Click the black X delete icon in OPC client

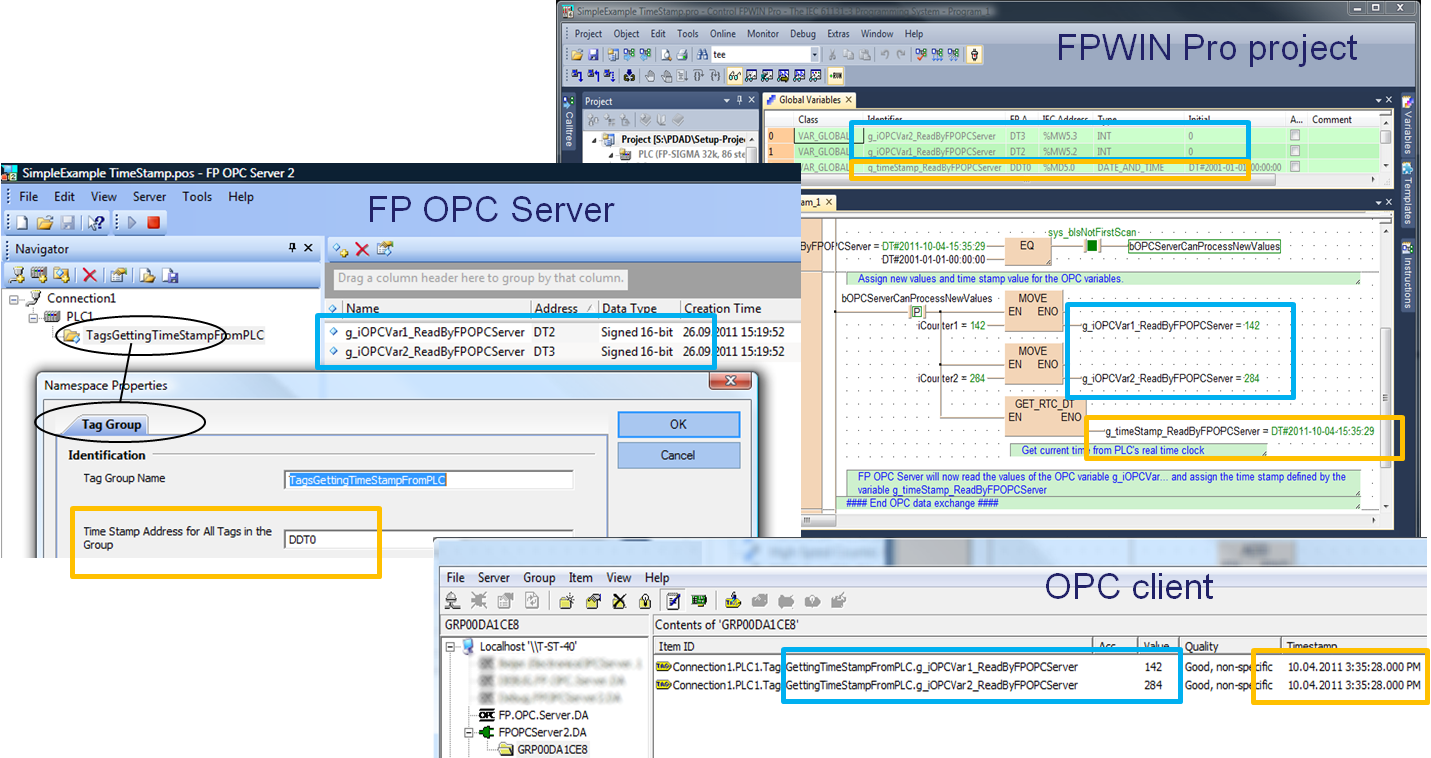click(619, 601)
